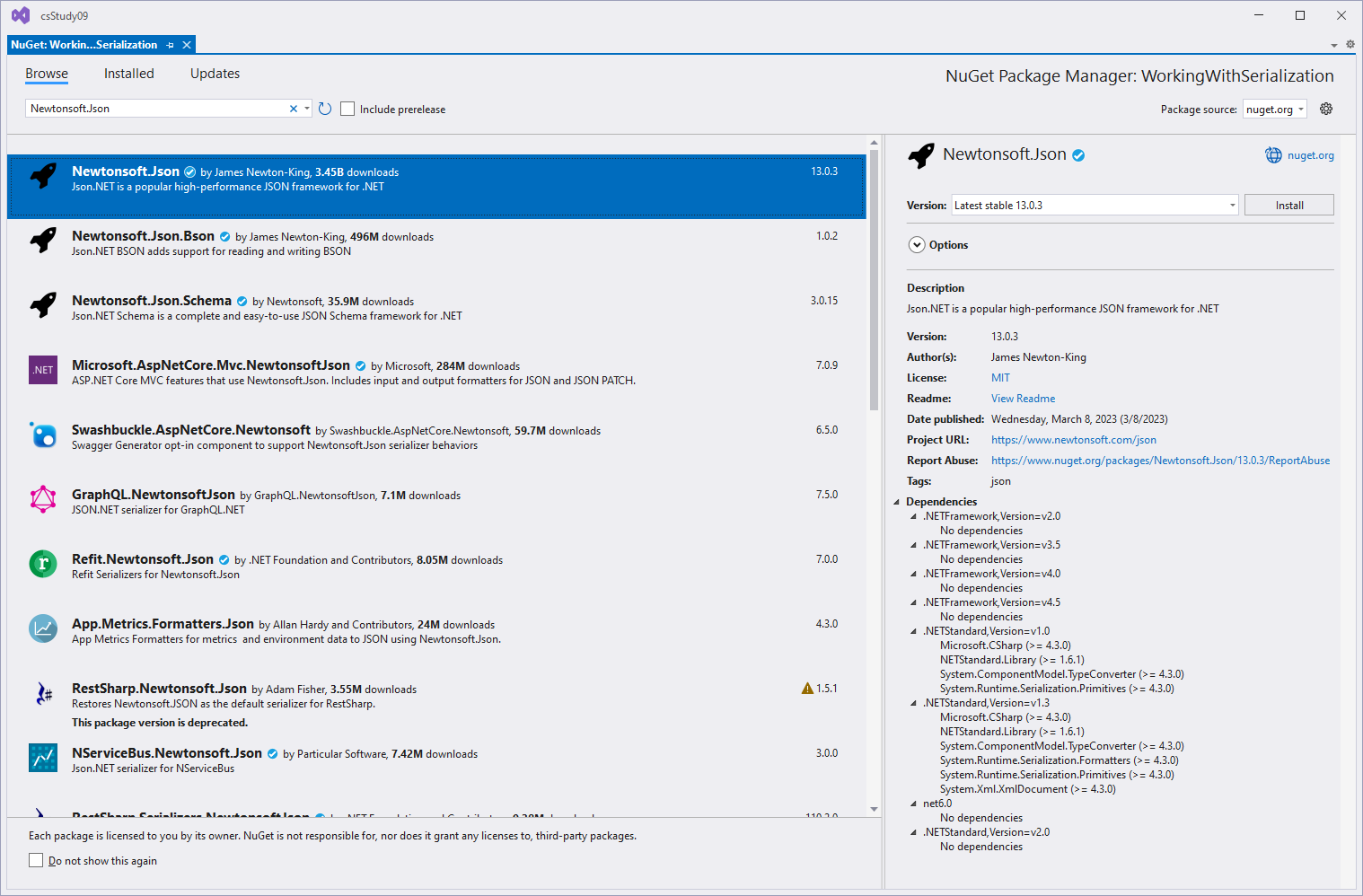
Task: Collapse .NETFramework,Version=v4.0 node
Action: point(914,574)
